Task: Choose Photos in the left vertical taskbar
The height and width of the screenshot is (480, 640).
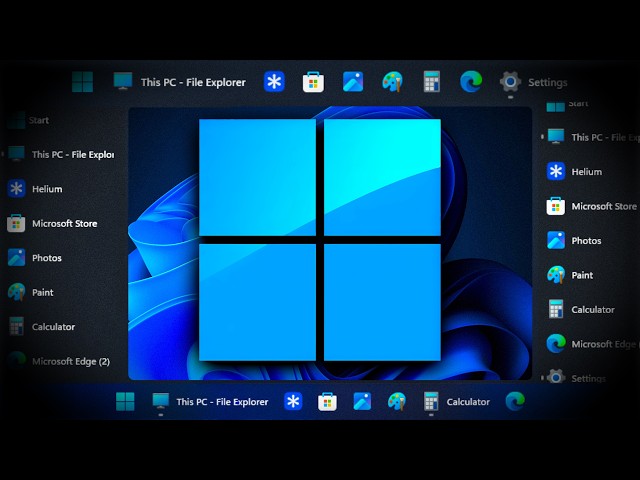Action: 35,258
